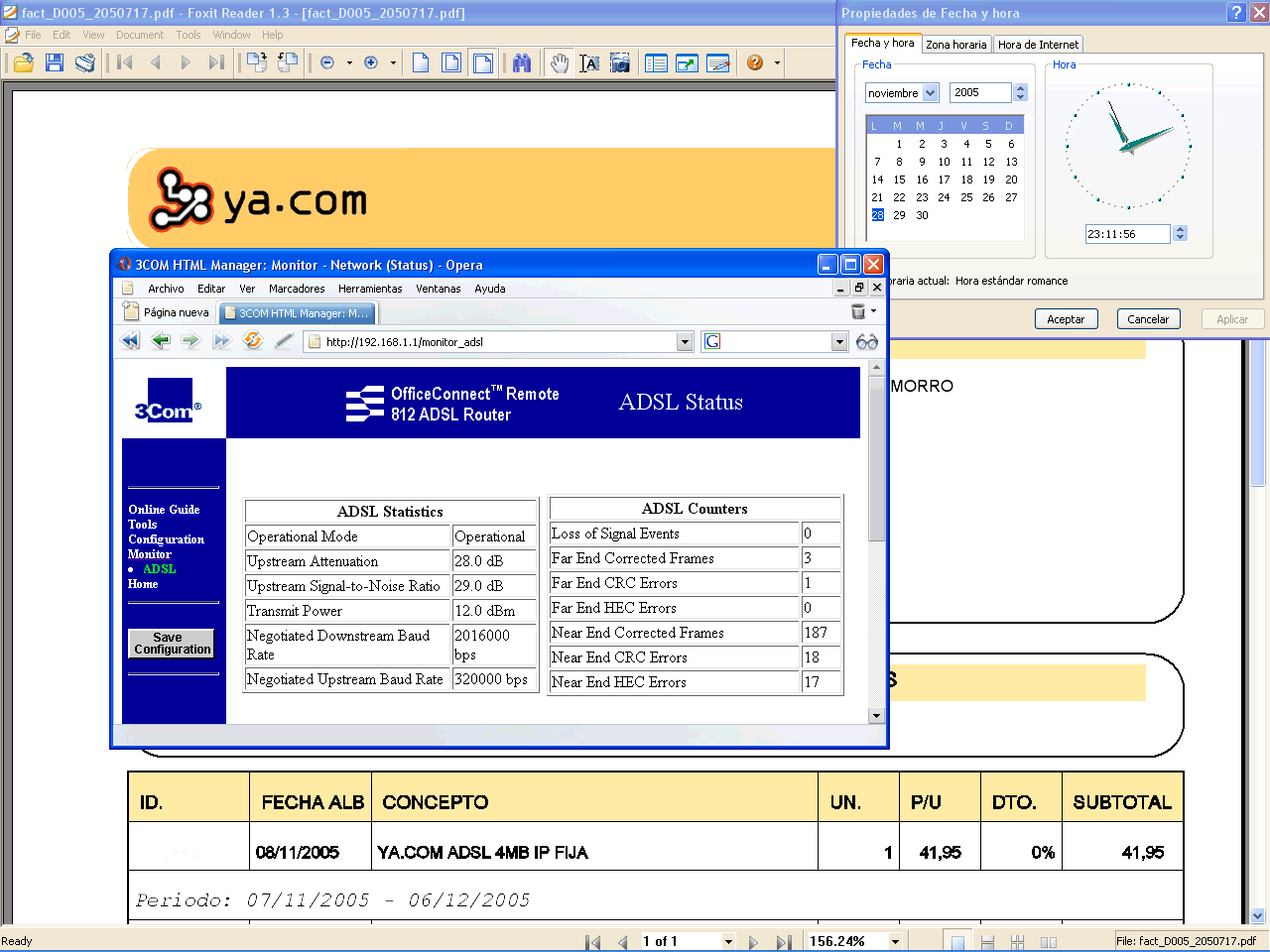Screen dimensions: 1270x952
Task: Open Foxit page number dropdown 1 of 1
Action: (x=728, y=941)
